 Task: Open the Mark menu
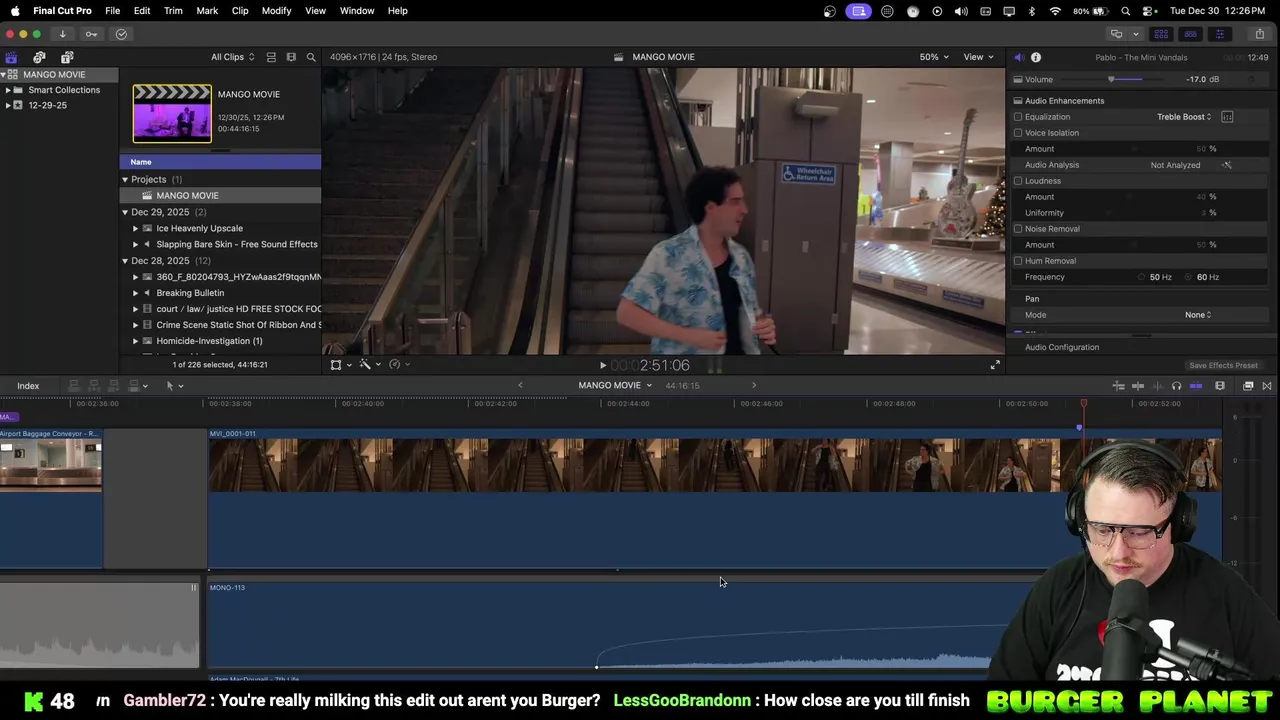pos(207,11)
